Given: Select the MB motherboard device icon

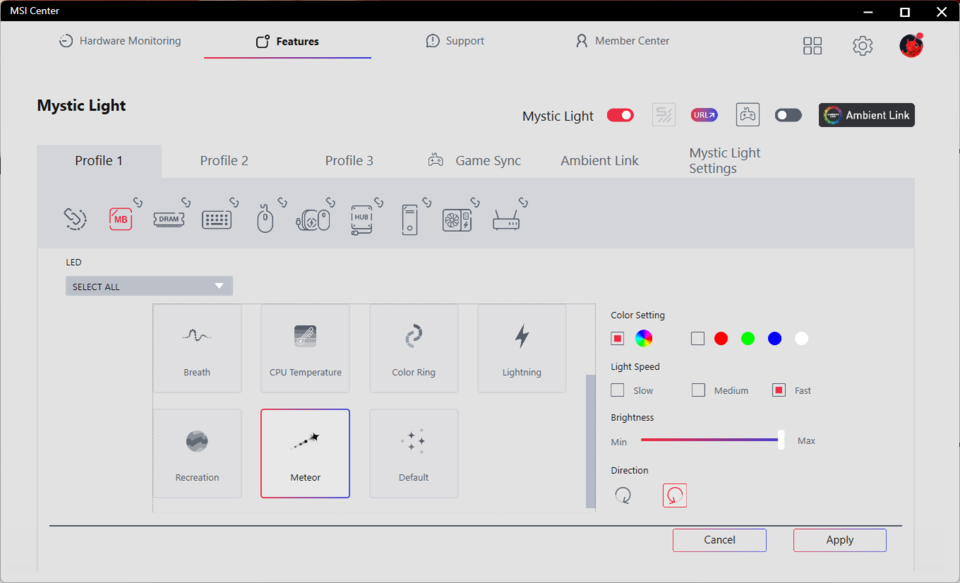Looking at the screenshot, I should click(121, 219).
